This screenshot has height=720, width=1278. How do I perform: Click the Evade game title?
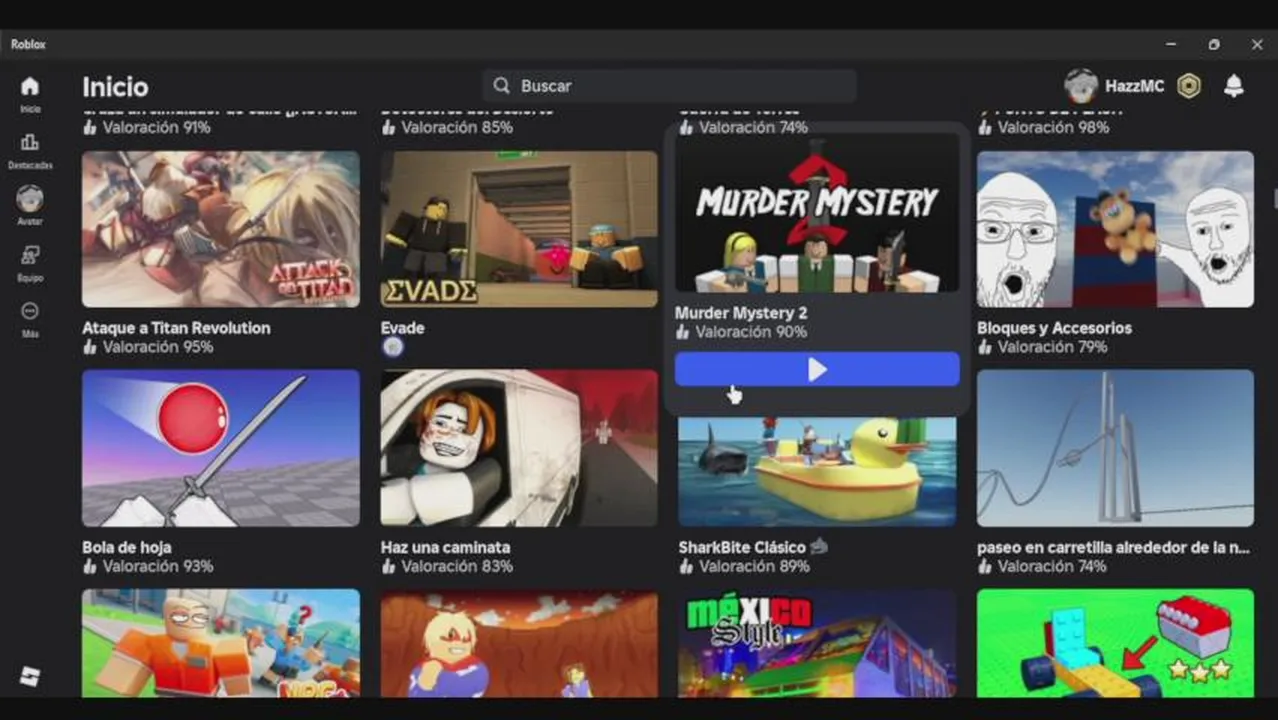point(402,328)
